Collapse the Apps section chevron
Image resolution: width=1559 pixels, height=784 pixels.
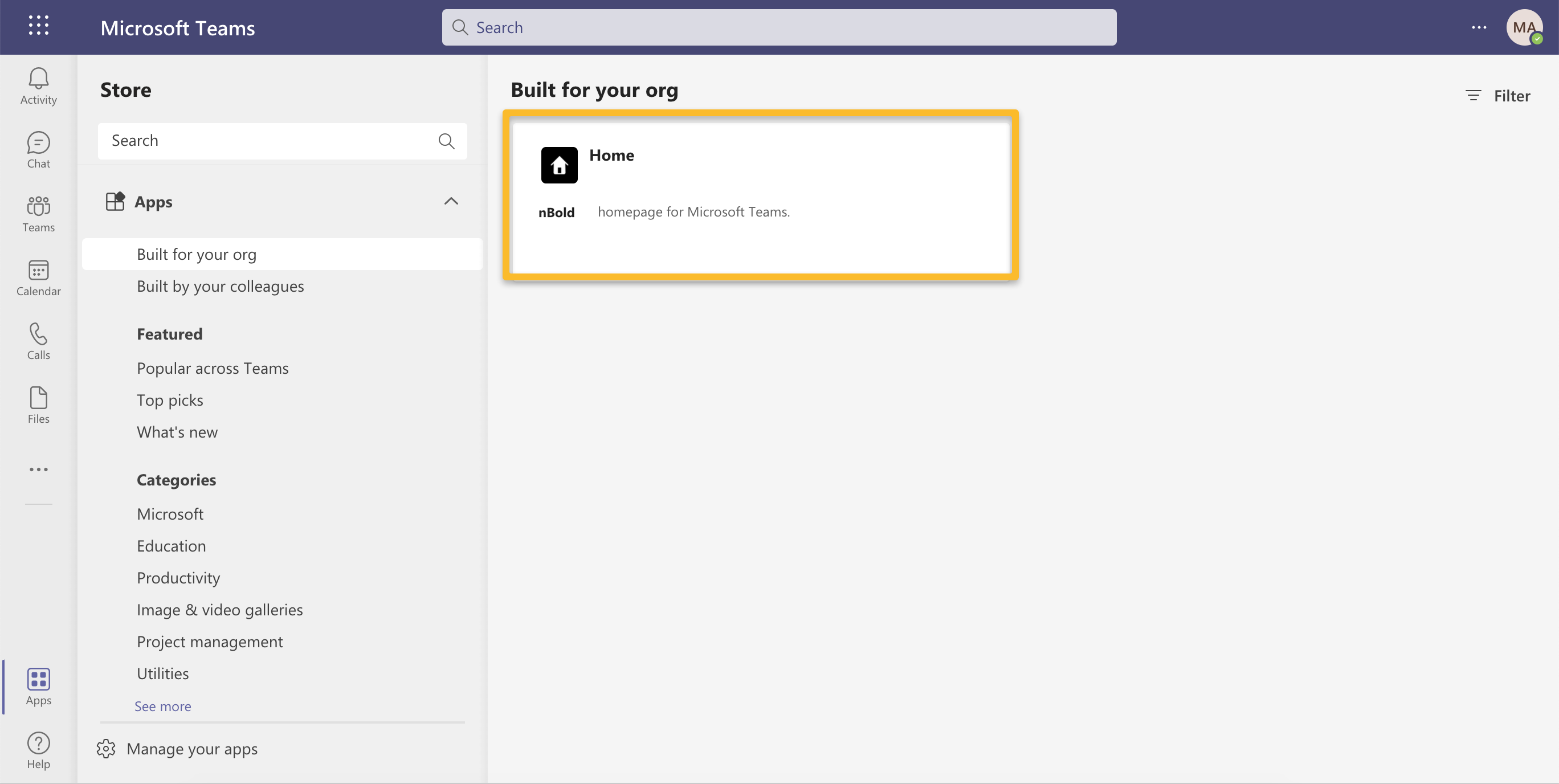click(x=451, y=202)
